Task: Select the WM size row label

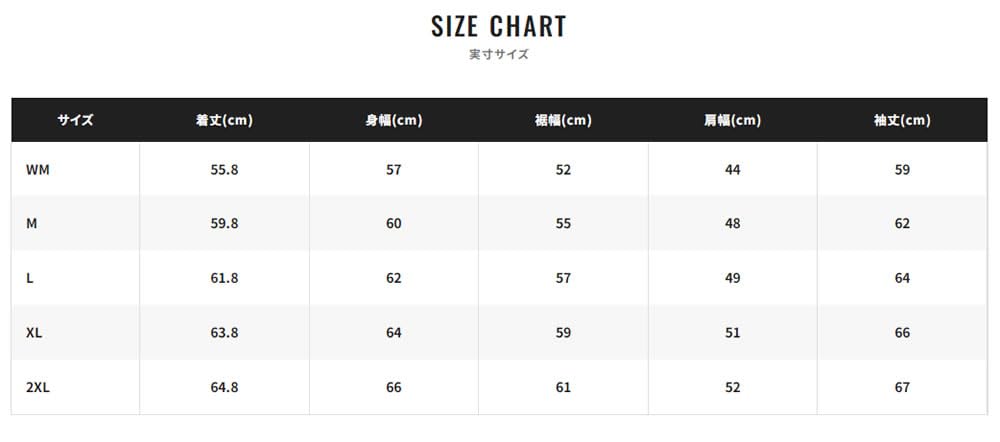Action: coord(38,170)
